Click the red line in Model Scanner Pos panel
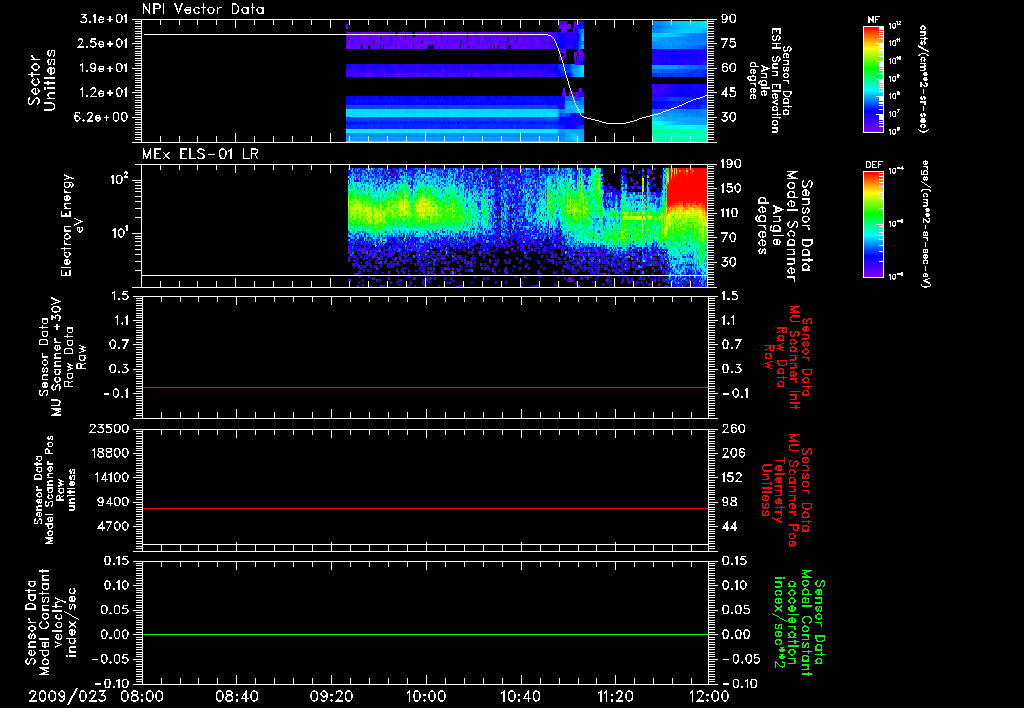Image resolution: width=1024 pixels, height=708 pixels. [425, 508]
